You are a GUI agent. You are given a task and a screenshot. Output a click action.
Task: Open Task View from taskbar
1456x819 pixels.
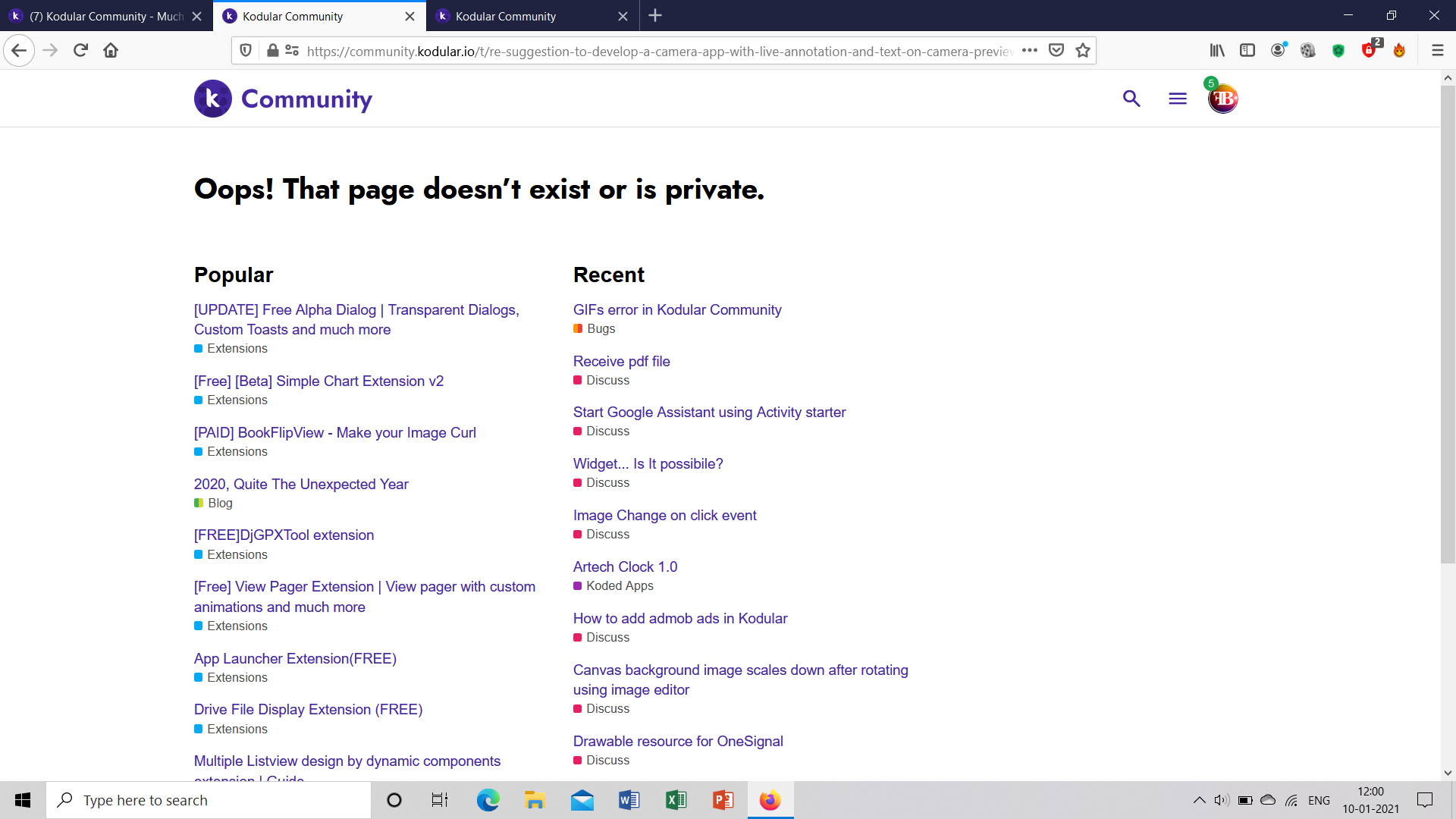pyautogui.click(x=440, y=800)
